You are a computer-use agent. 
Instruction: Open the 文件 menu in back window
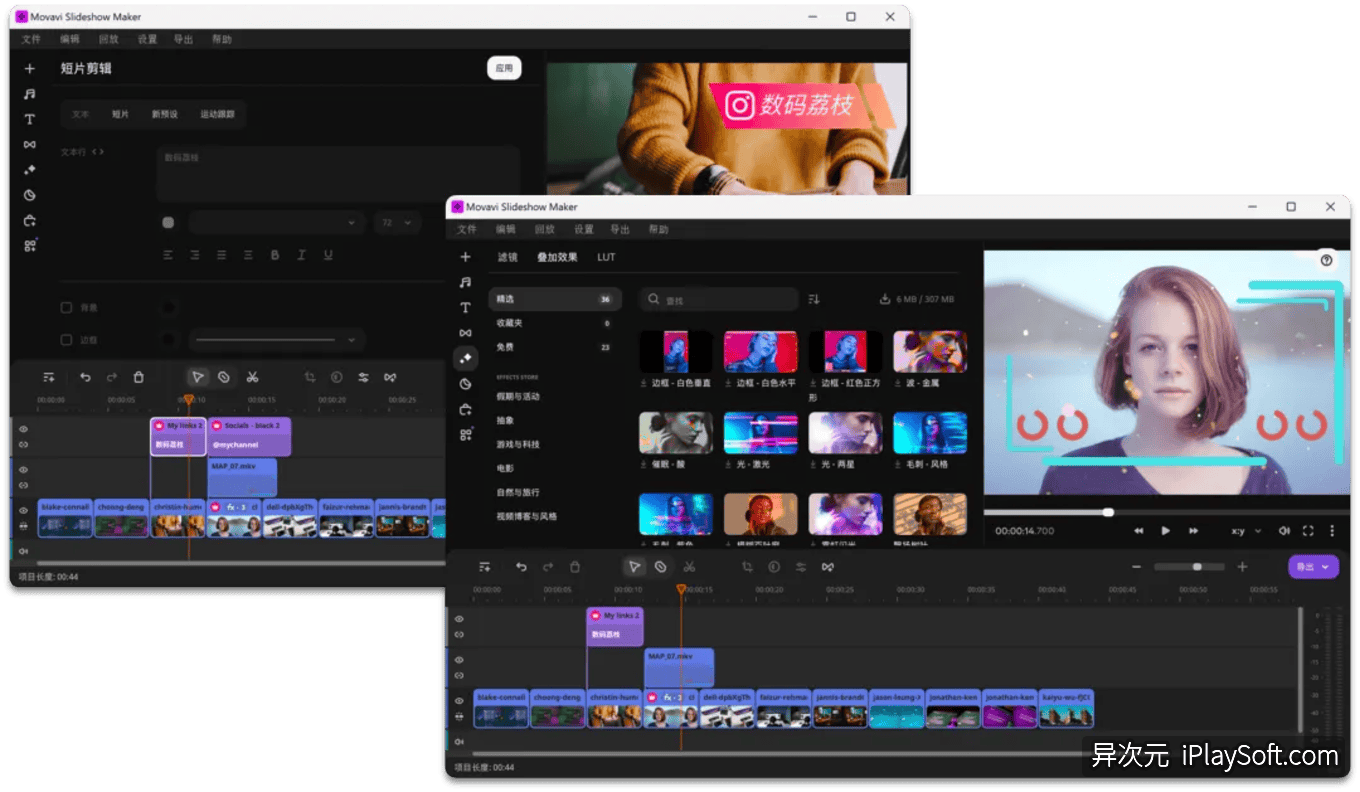(31, 39)
